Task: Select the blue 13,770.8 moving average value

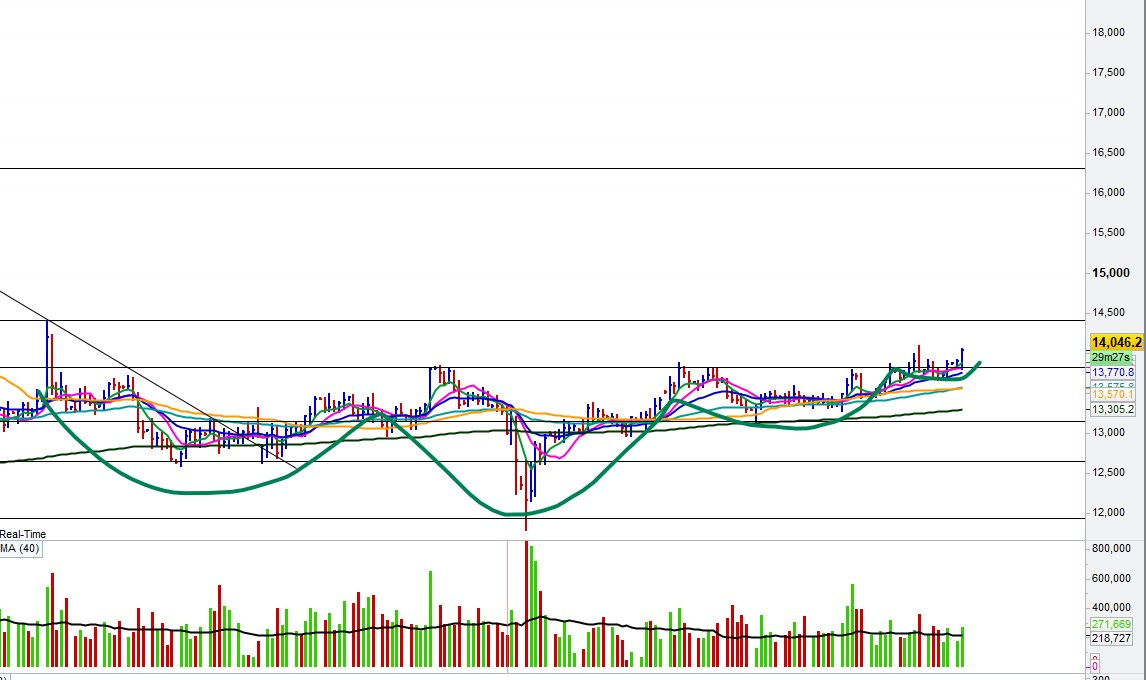Action: [1113, 372]
